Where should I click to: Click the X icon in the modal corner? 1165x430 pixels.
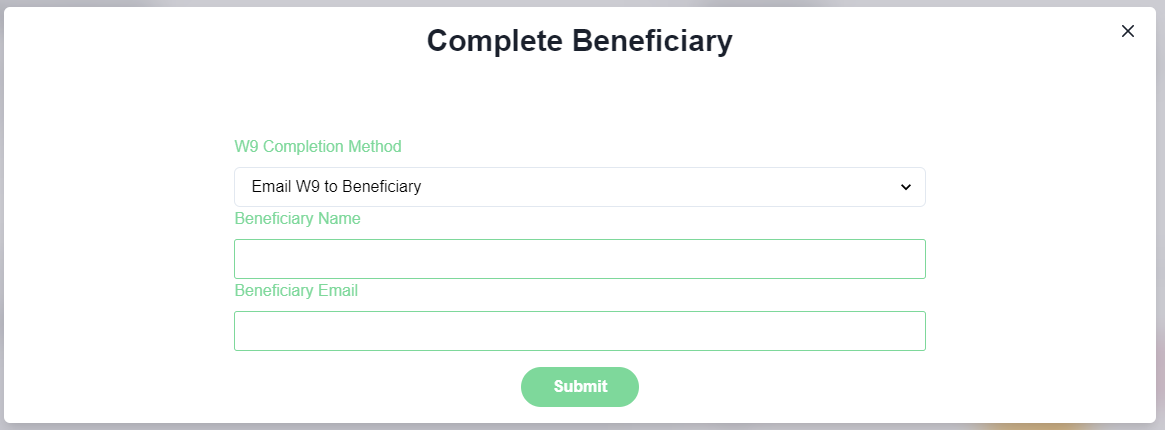point(1128,31)
